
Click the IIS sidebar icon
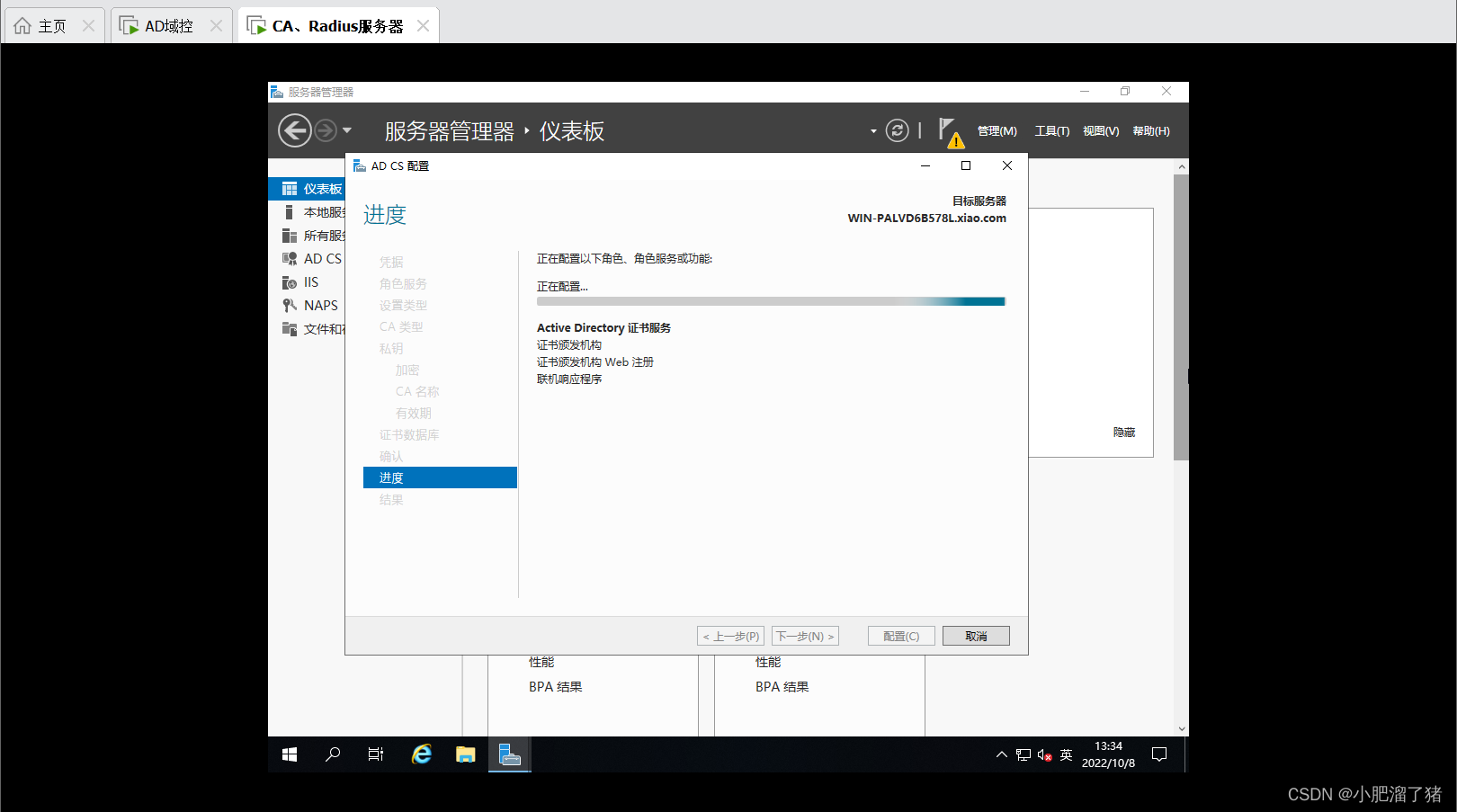click(289, 282)
